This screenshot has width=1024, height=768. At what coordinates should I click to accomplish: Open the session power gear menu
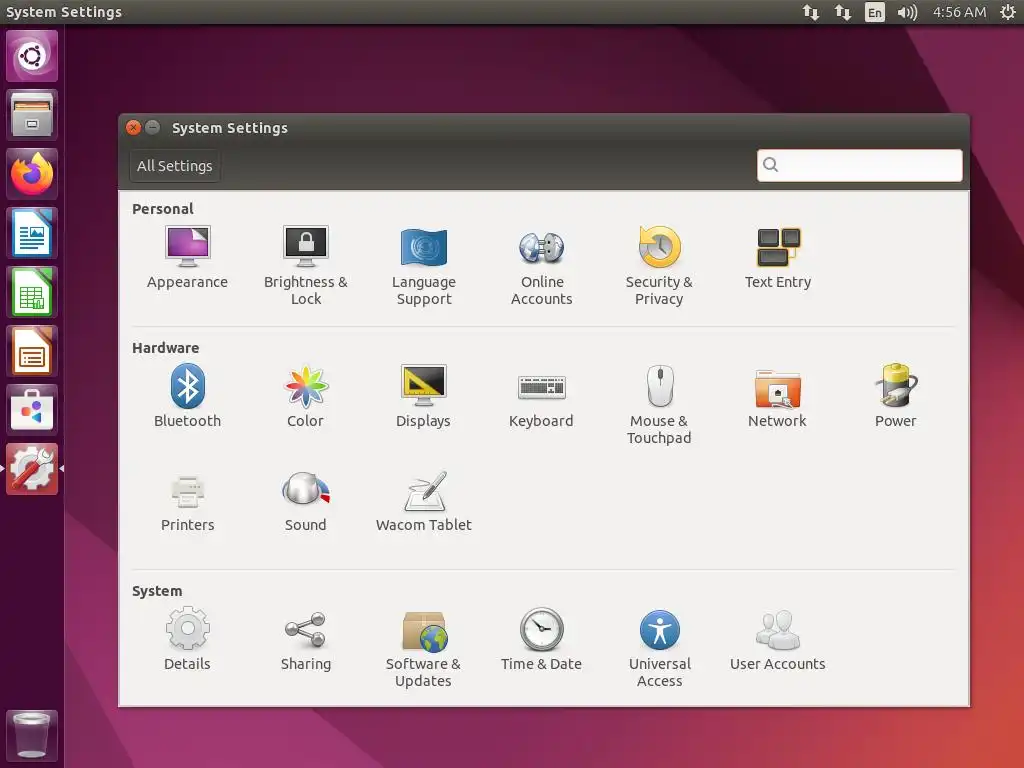[x=1008, y=12]
